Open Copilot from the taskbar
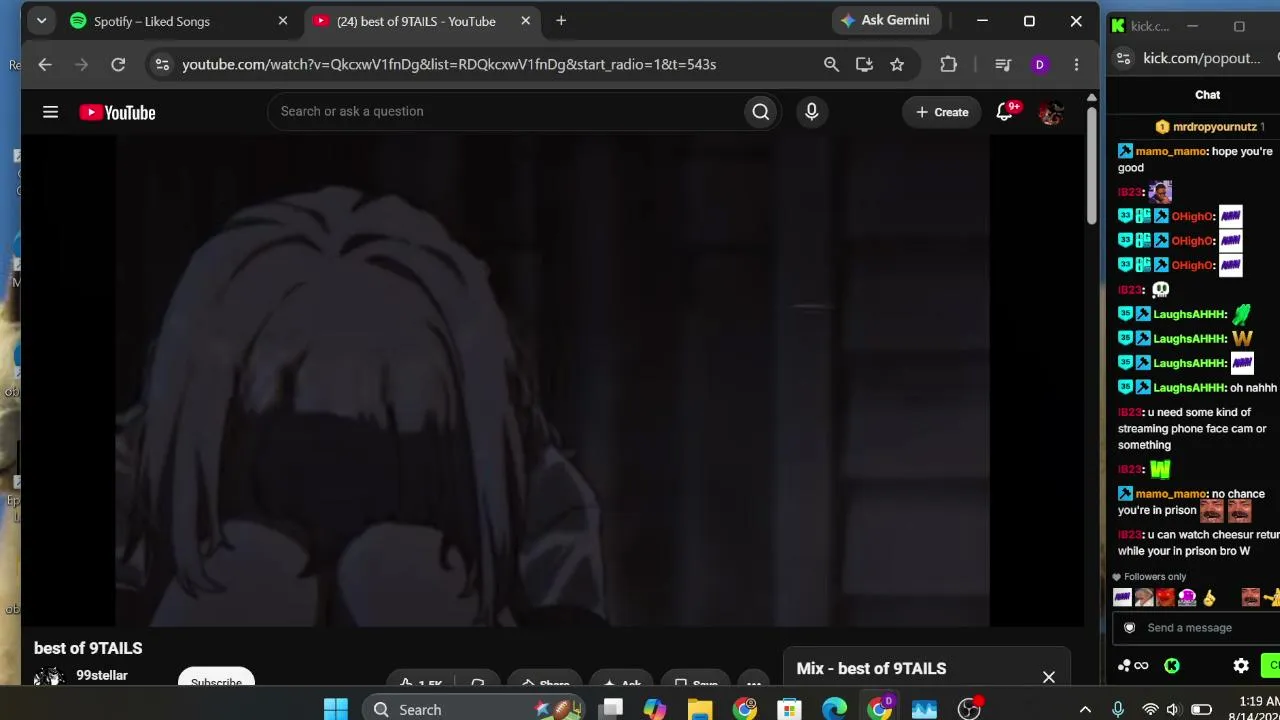 [x=655, y=709]
